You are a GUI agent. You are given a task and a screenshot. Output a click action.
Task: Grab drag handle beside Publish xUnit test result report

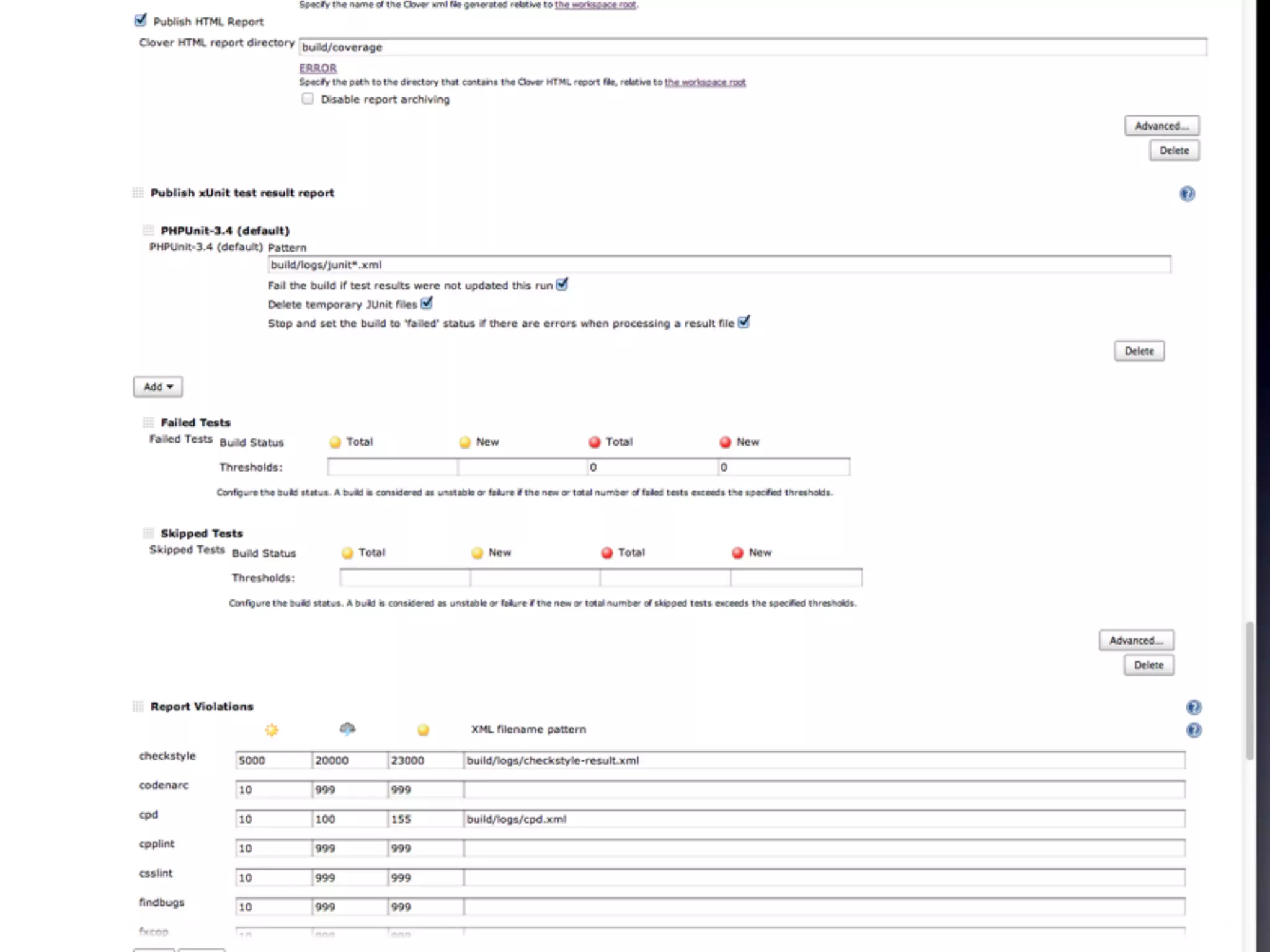[x=138, y=193]
